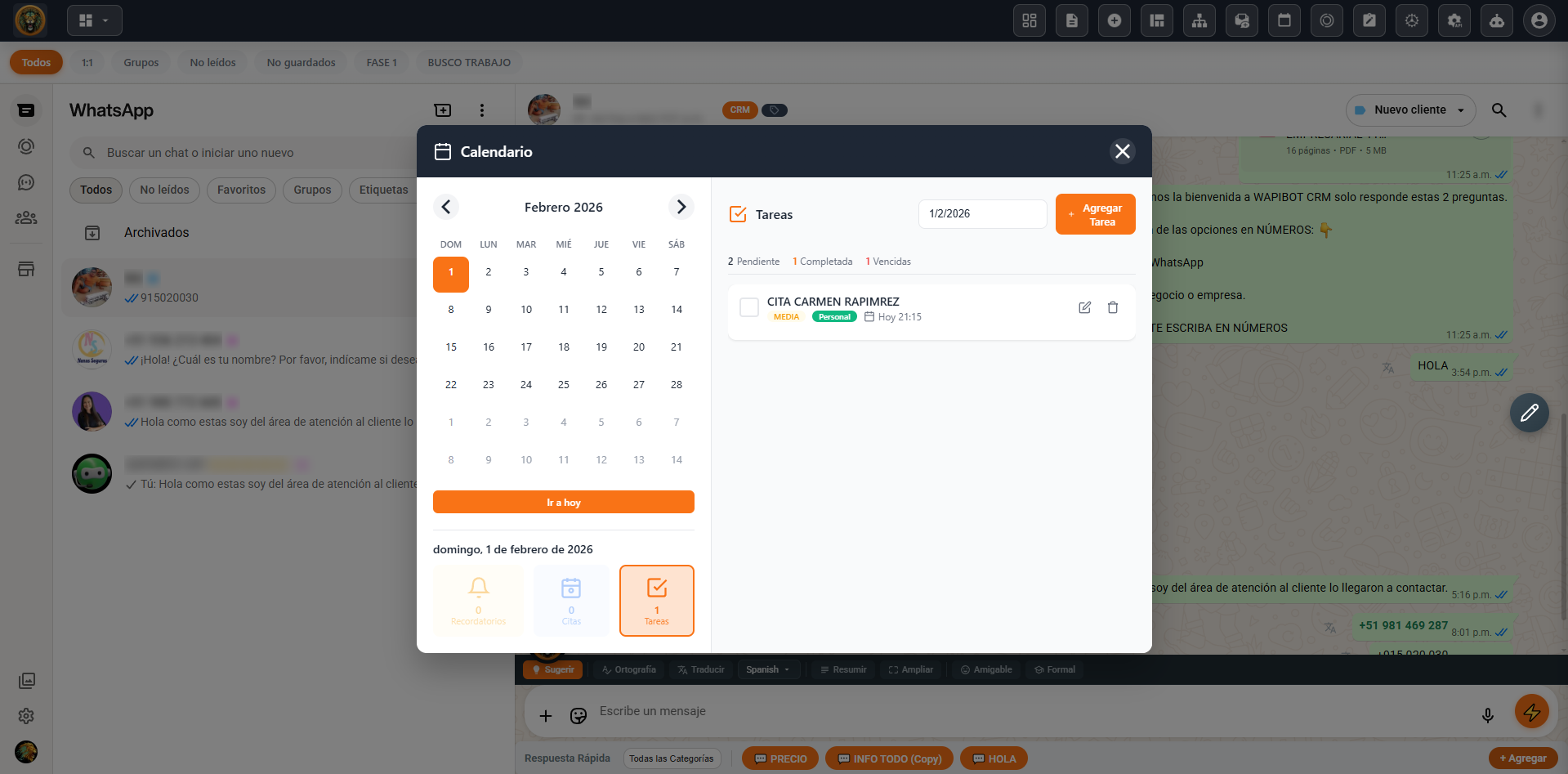The width and height of the screenshot is (1568, 774).
Task: Delete the CITA CARMEN RAPIMREZ task
Action: point(1112,307)
